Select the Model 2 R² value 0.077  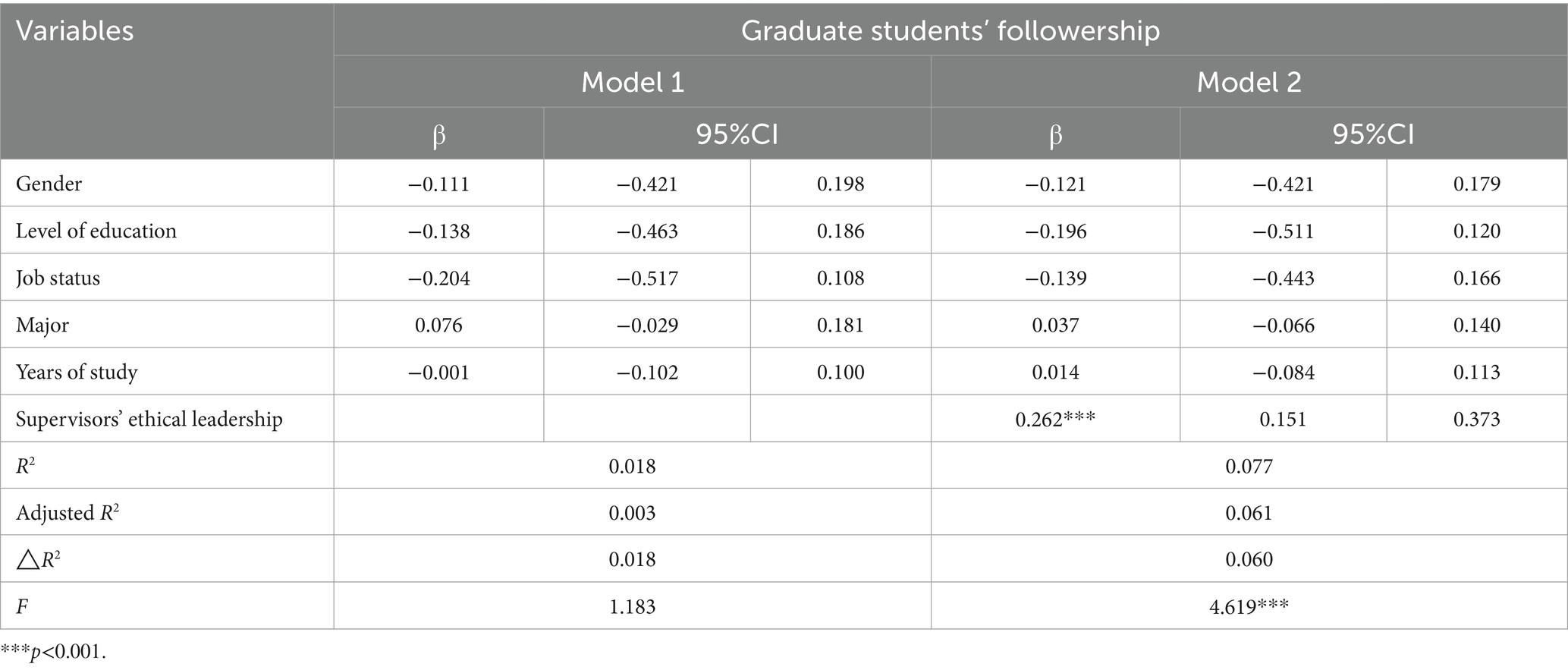point(1249,466)
